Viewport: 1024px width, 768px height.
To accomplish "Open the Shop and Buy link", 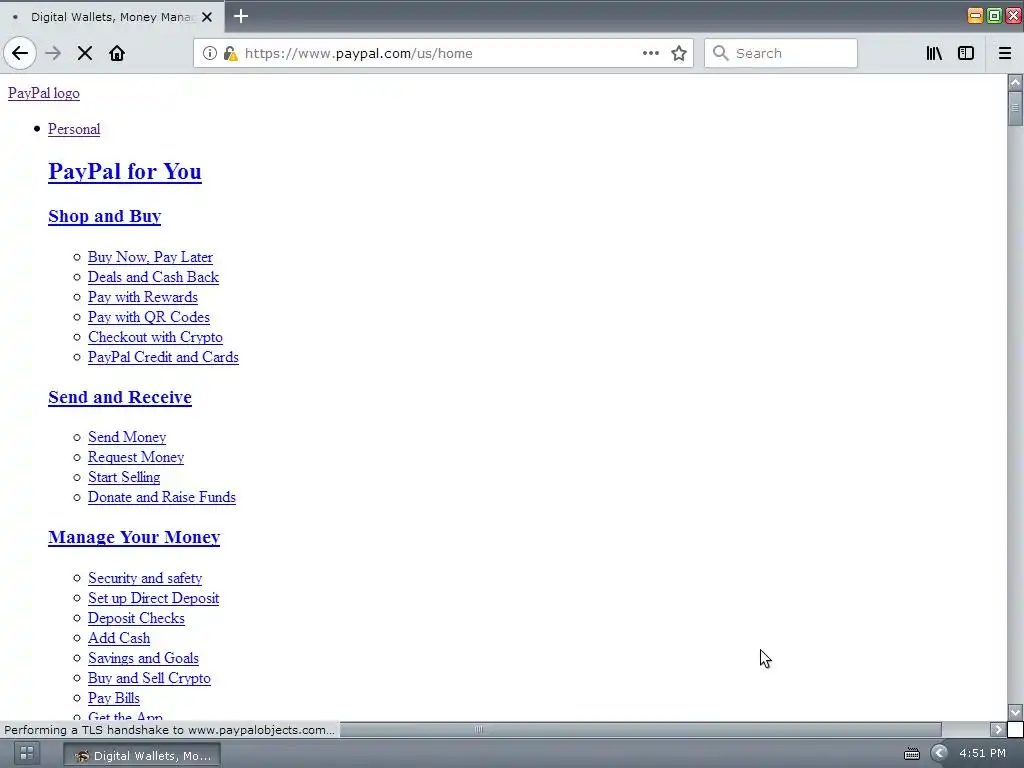I will (x=104, y=216).
